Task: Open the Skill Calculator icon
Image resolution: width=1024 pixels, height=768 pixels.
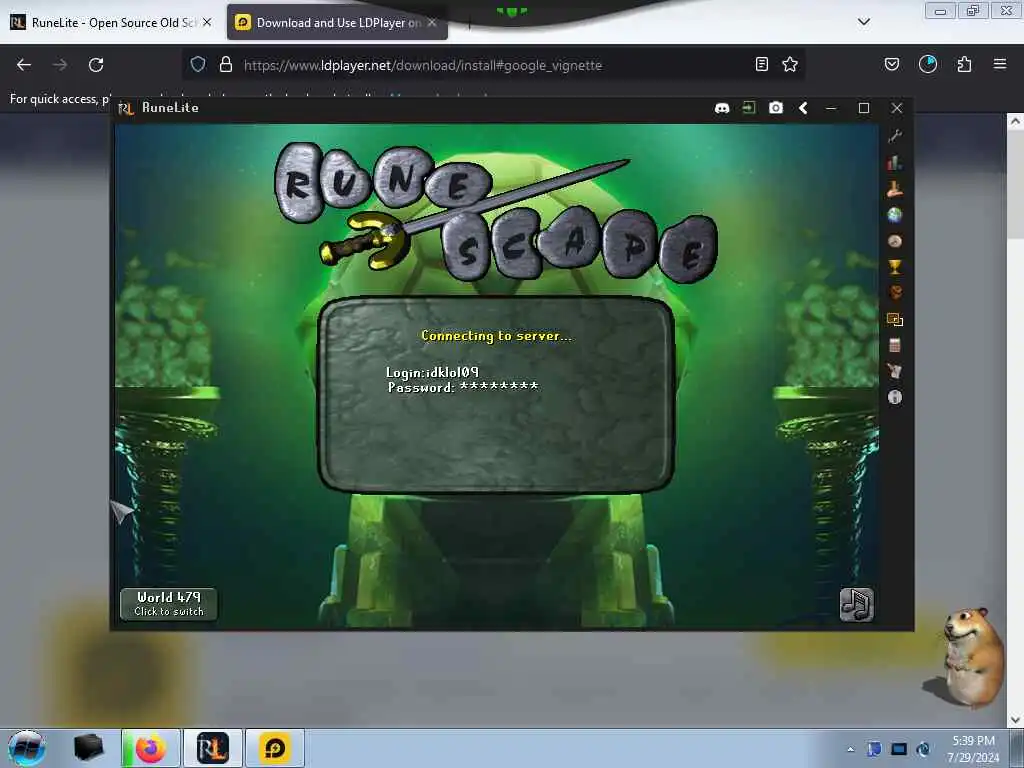Action: pos(895,345)
